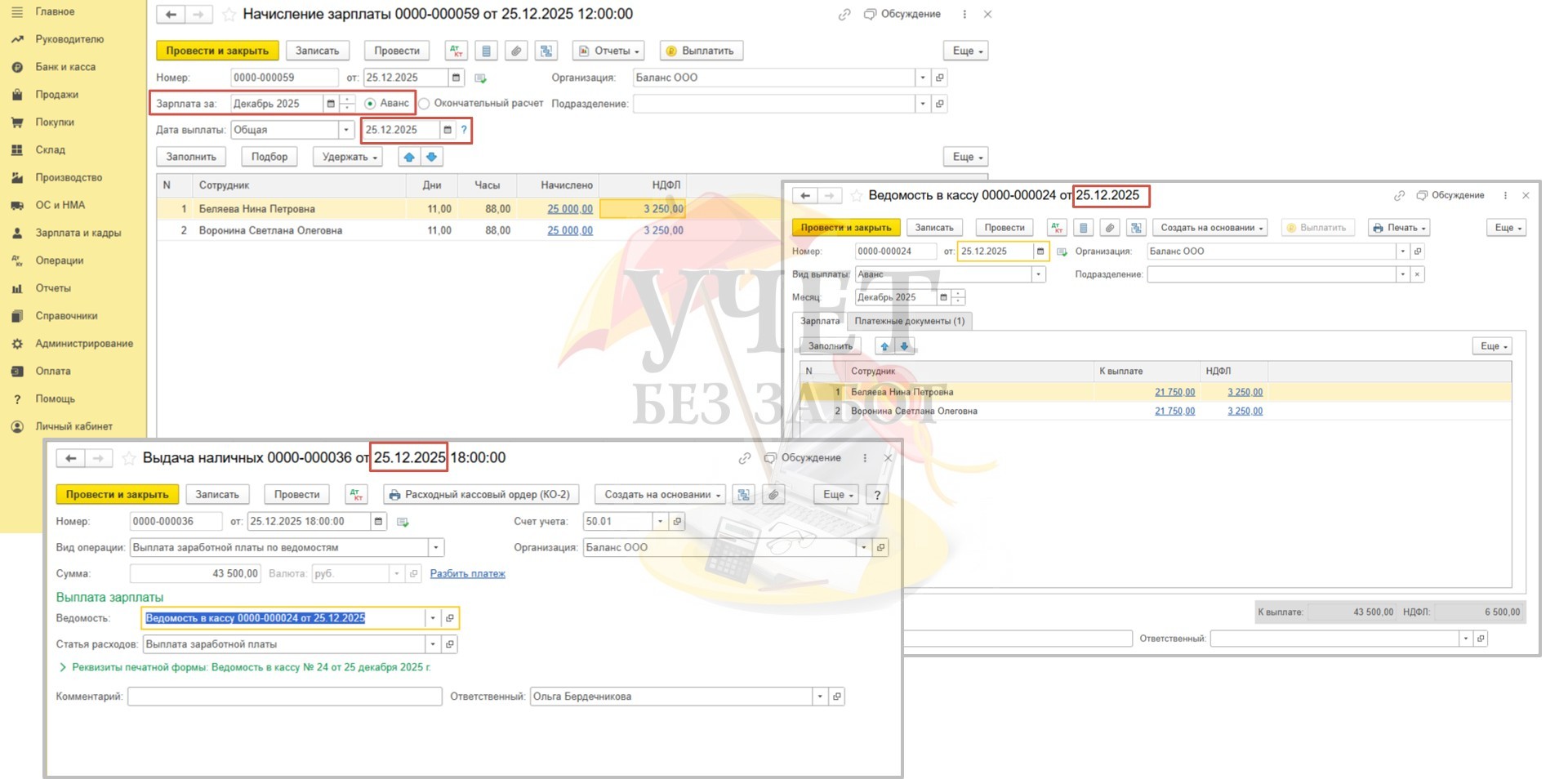Switch to Платежные документы (1) tab
This screenshot has width=1568, height=779.
click(x=909, y=321)
